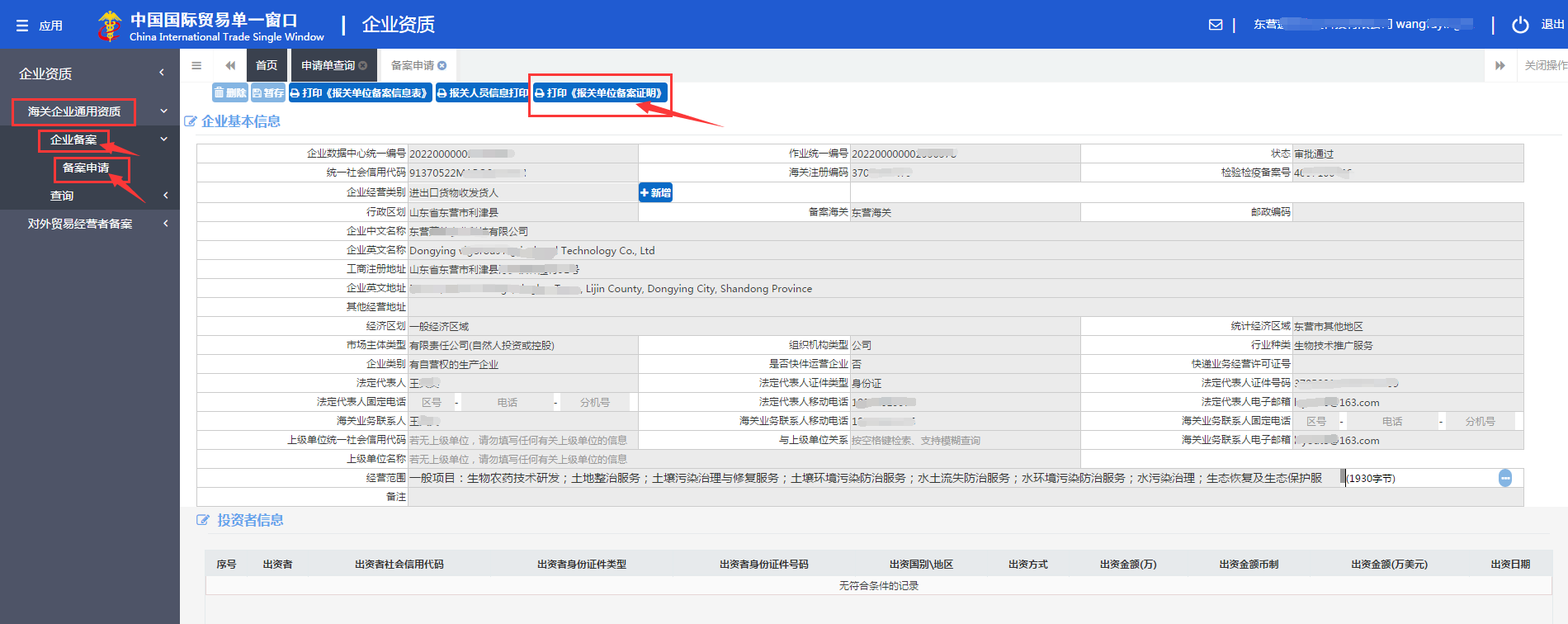Image resolution: width=1568 pixels, height=624 pixels.
Task: Expand the 查询 sidebar item
Action: 62,196
